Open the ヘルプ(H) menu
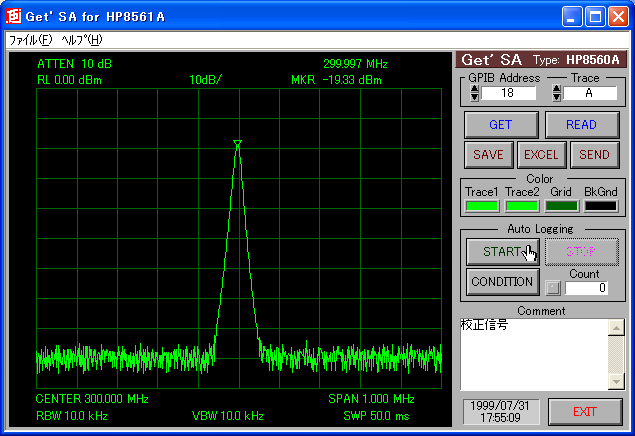Screen dimensions: 635x436 point(82,40)
